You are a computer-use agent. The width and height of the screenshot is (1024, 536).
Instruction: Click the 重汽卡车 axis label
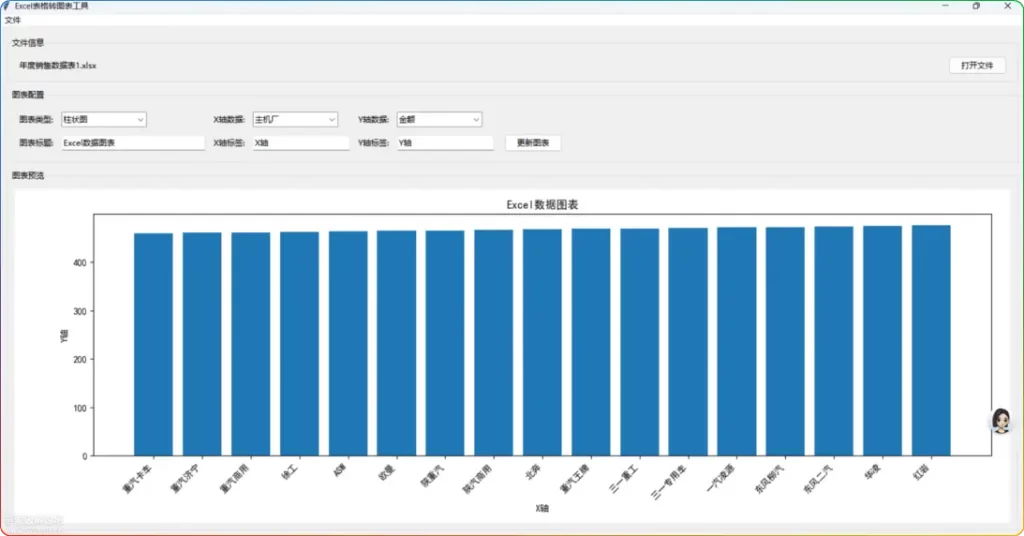tap(138, 479)
